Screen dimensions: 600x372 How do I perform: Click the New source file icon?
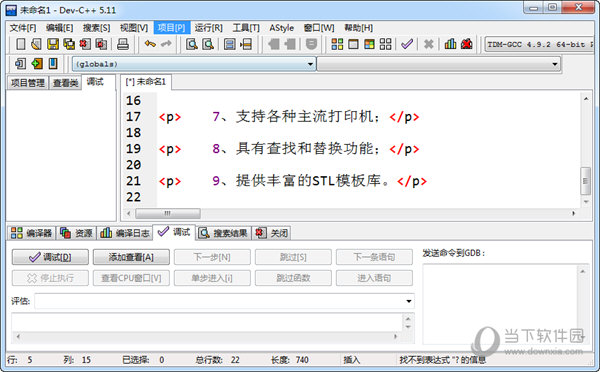pos(21,44)
